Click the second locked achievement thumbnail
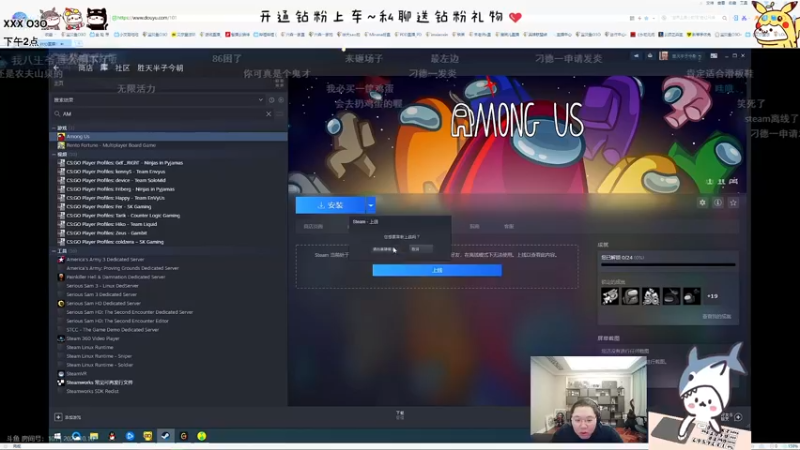This screenshot has width=800, height=450. point(630,296)
